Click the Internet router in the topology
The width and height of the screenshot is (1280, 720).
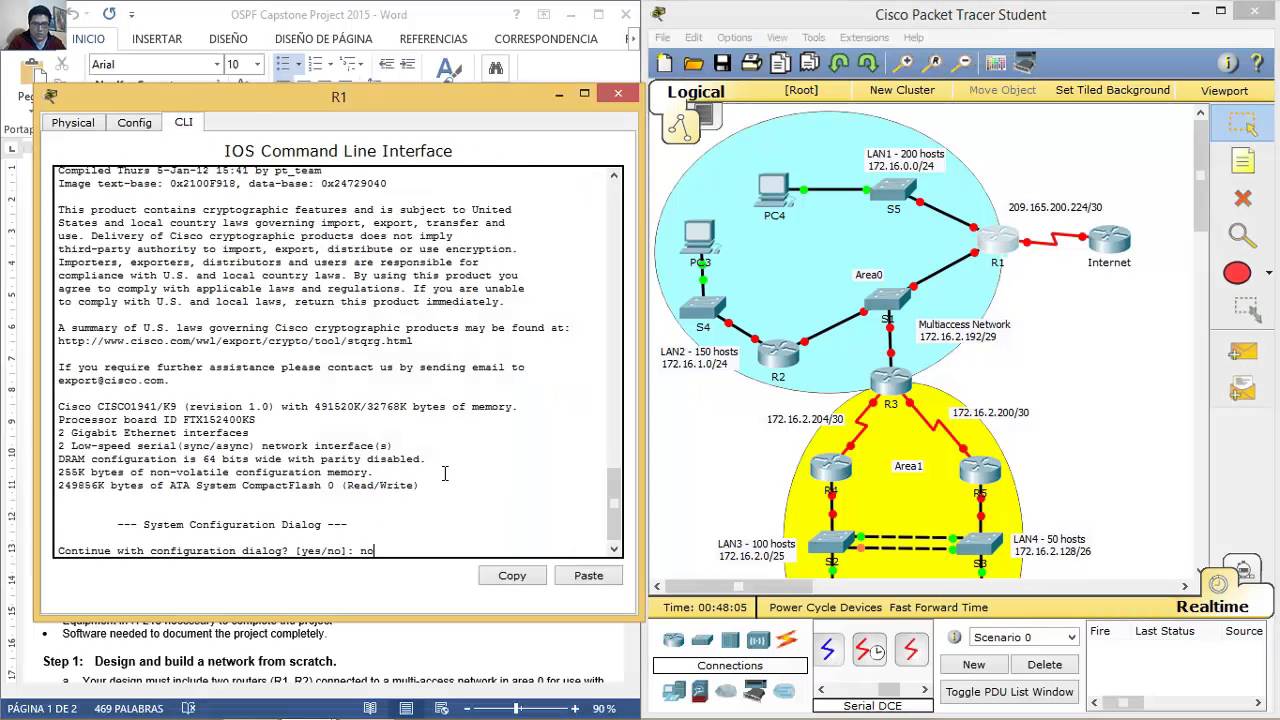tap(1109, 240)
